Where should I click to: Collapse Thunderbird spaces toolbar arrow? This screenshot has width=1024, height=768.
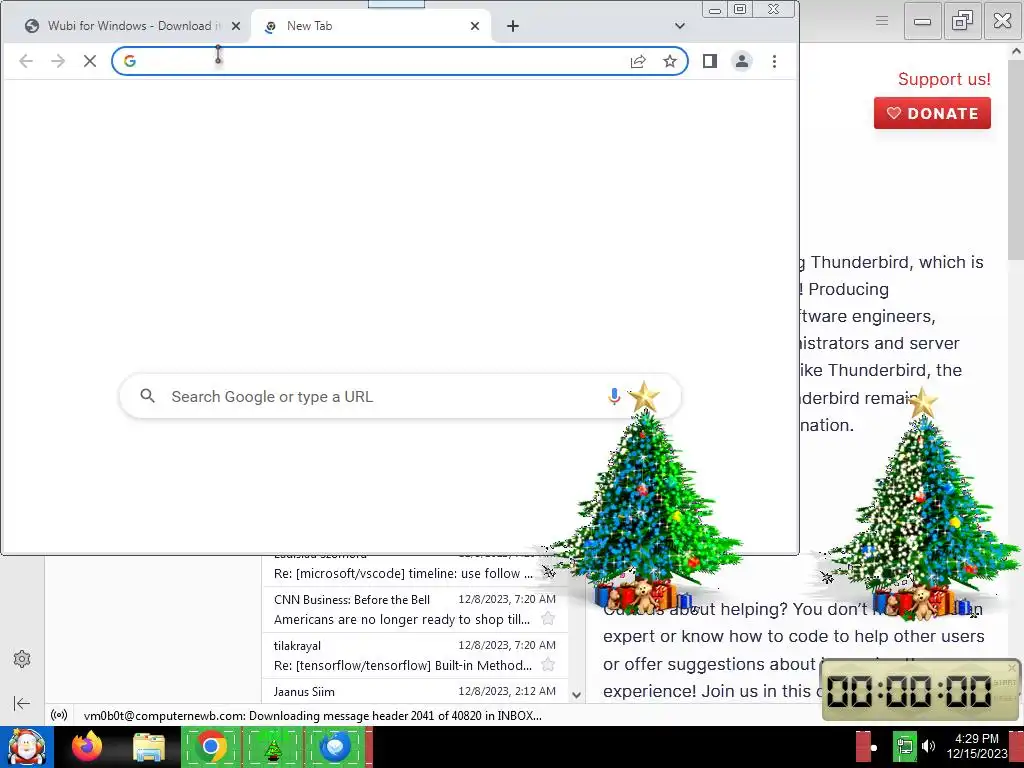pos(22,703)
